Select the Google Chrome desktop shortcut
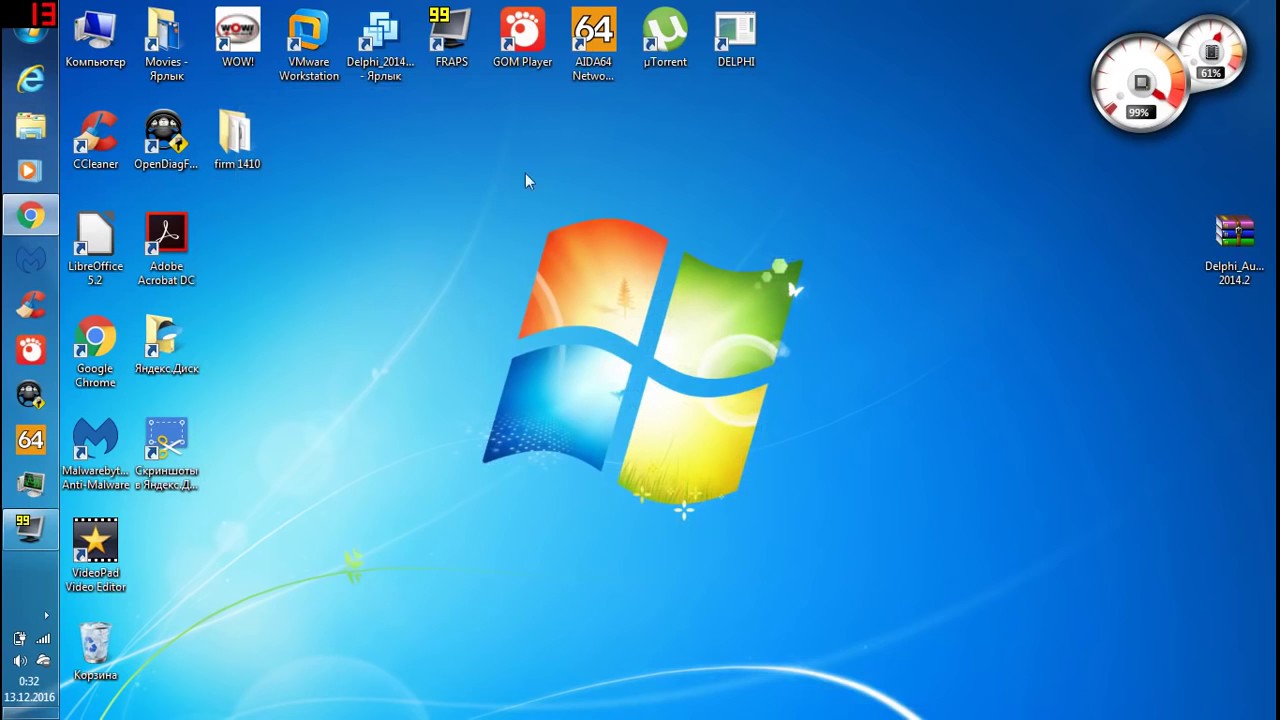 [95, 352]
